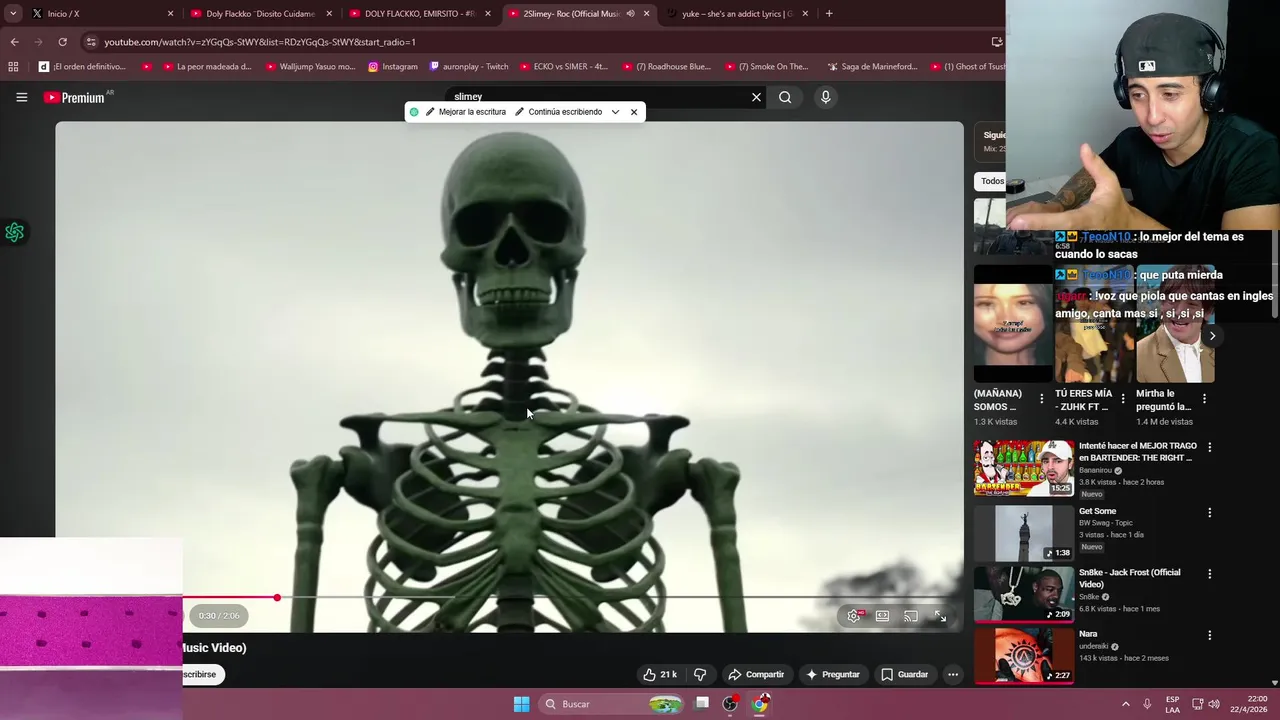1280x720 pixels.
Task: Open the 'Get Some' video thumbnail
Action: tap(1024, 532)
